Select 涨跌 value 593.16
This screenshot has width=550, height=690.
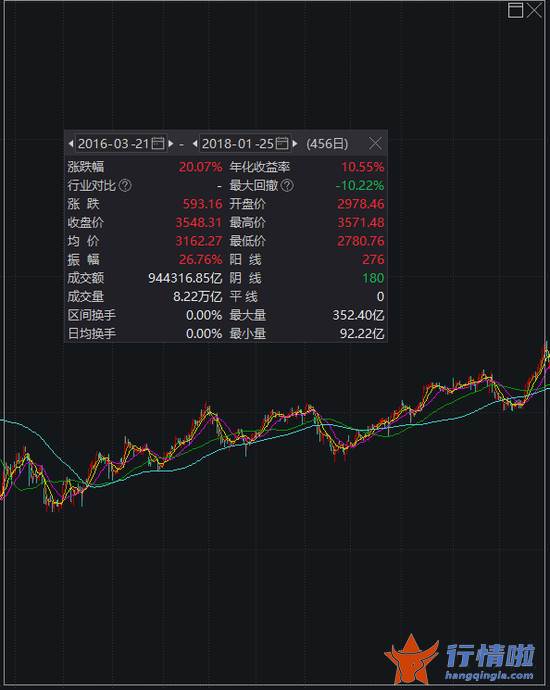pyautogui.click(x=202, y=204)
